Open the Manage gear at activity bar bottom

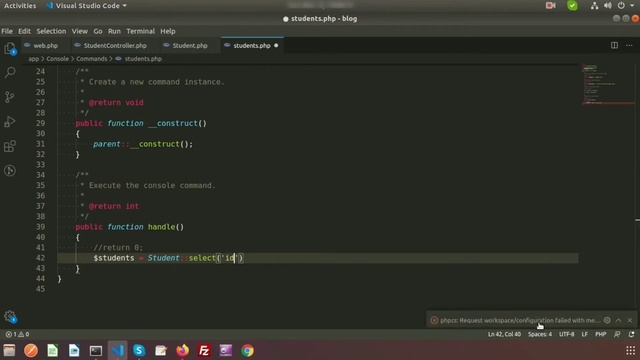(10, 317)
